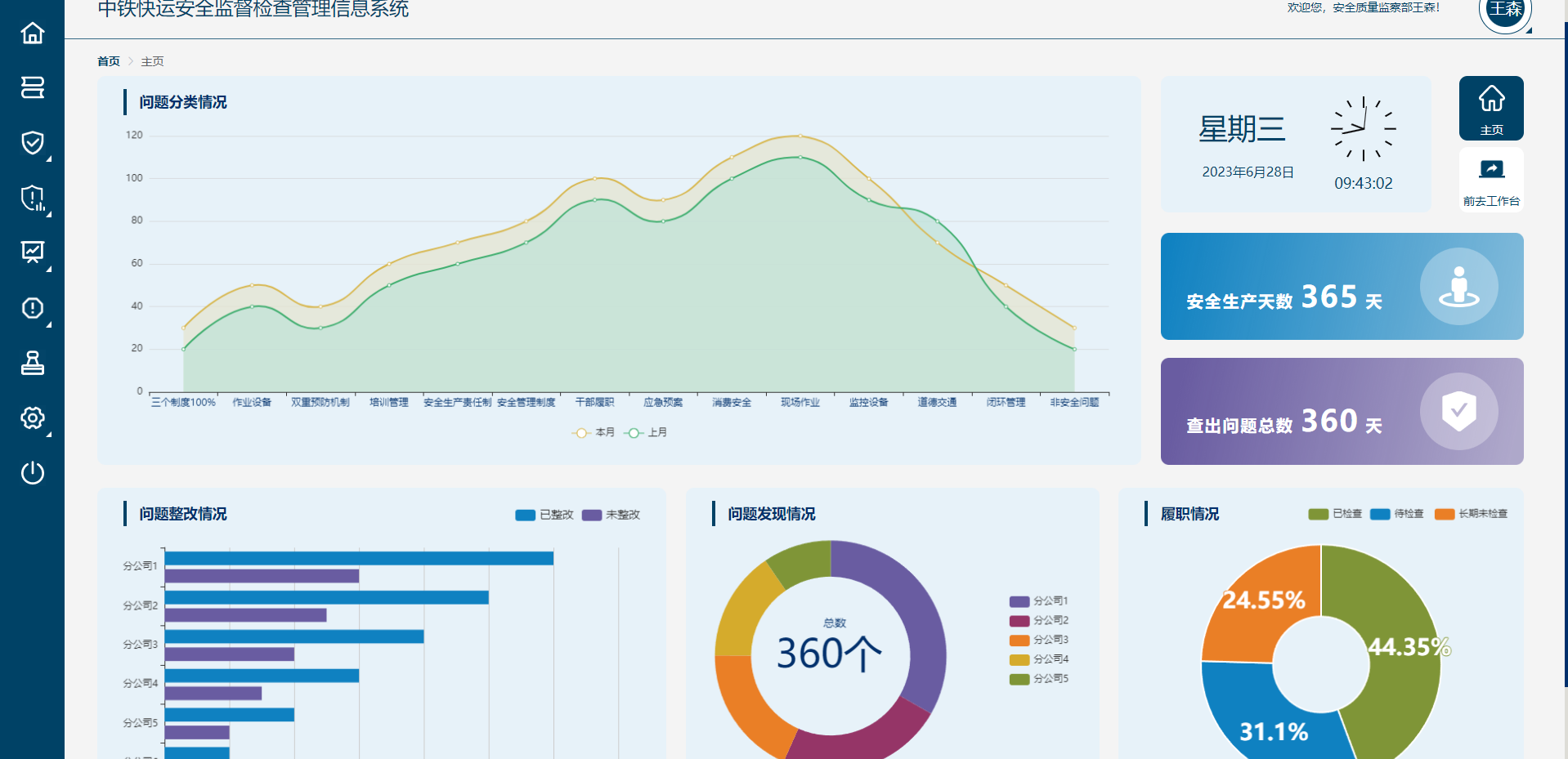Open the chart presentation sidebar icon
Viewport: 1568px width, 759px height.
pos(33,252)
